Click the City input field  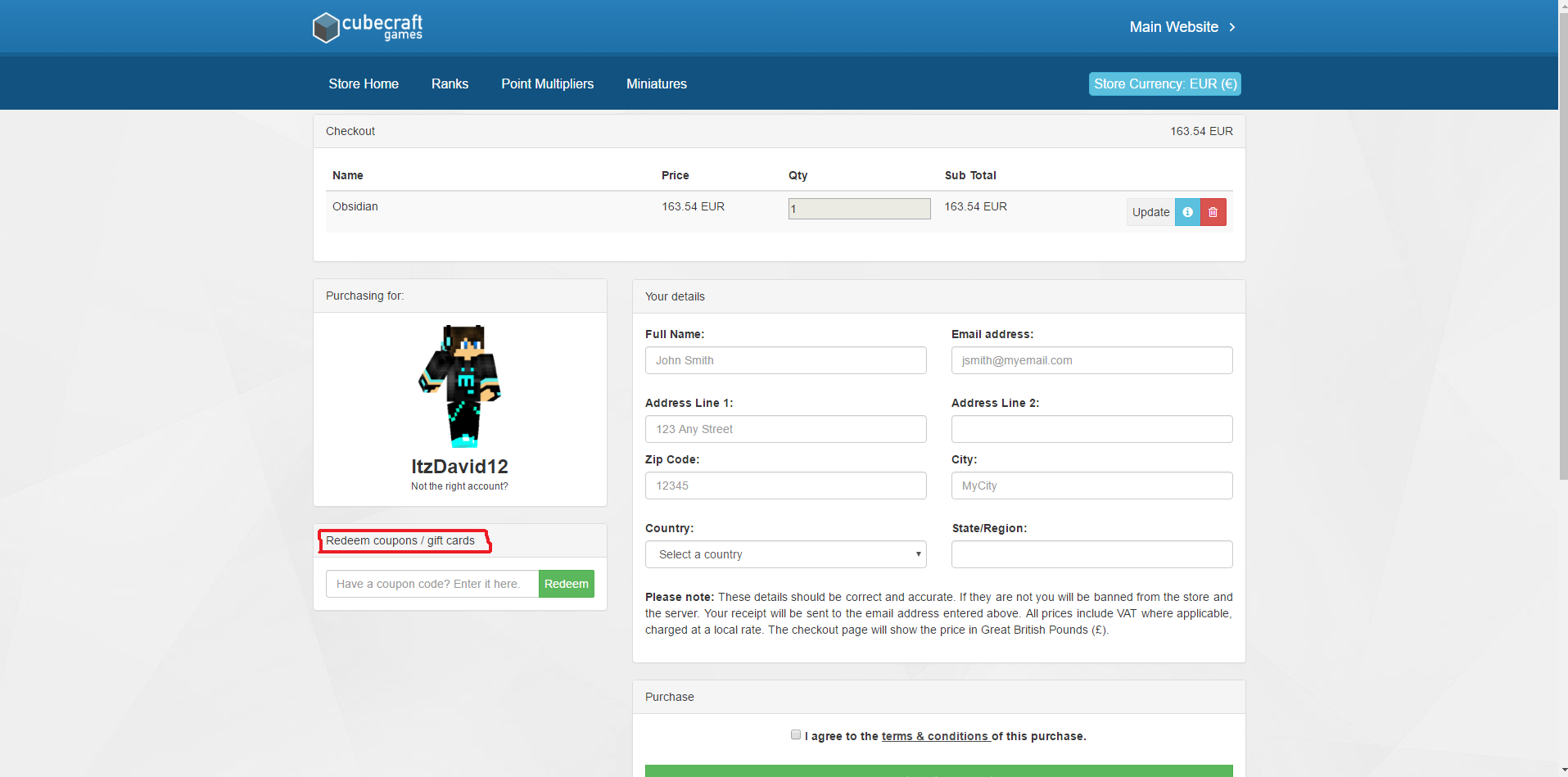[1092, 486]
